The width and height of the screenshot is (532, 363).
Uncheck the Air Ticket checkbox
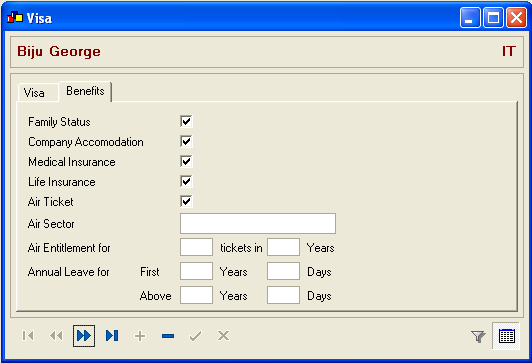(186, 201)
